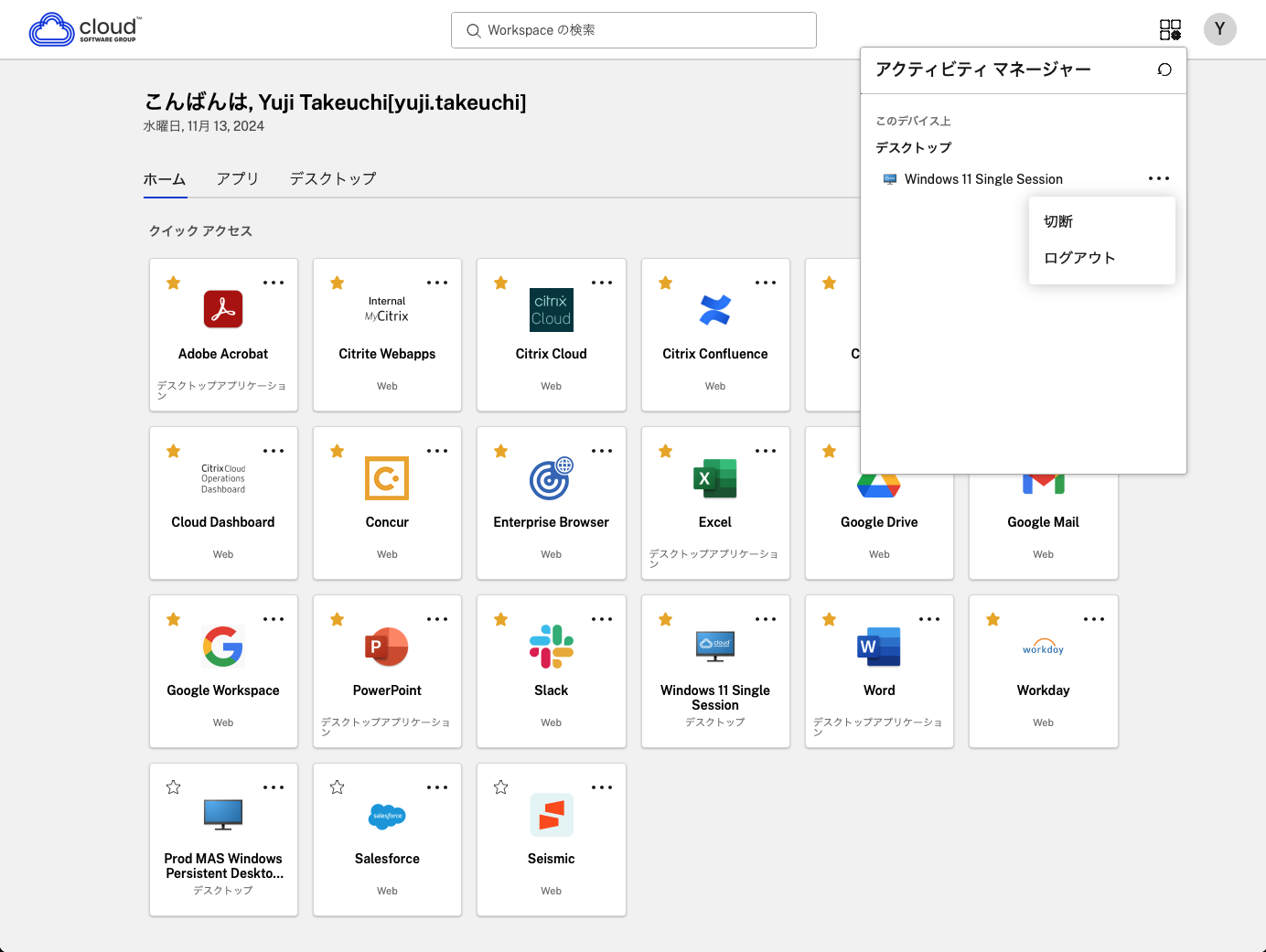Click the Workspace search field
This screenshot has height=952, width=1266.
(633, 30)
